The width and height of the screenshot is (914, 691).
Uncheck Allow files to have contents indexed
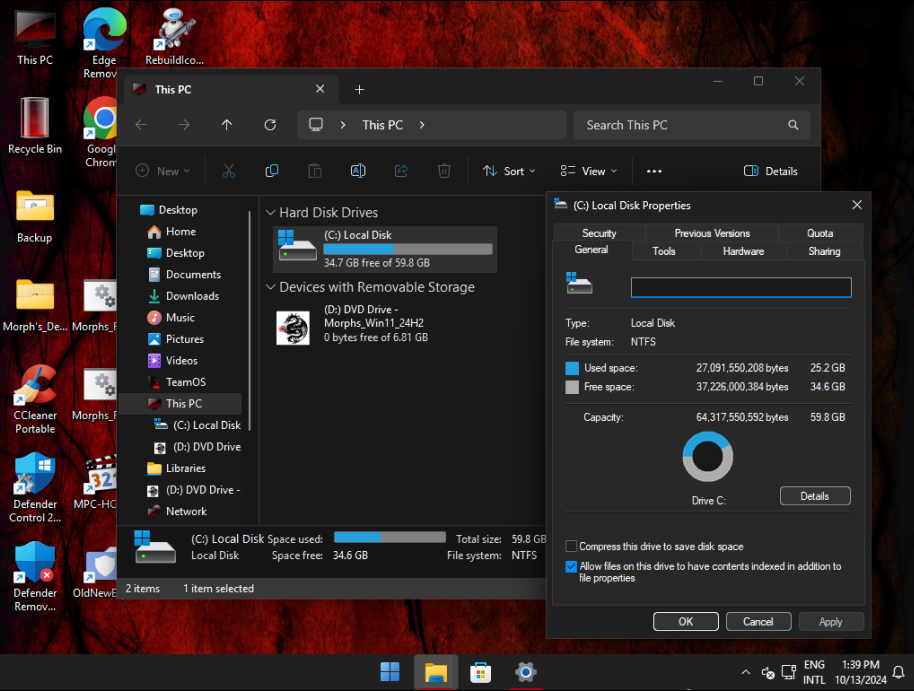[571, 566]
